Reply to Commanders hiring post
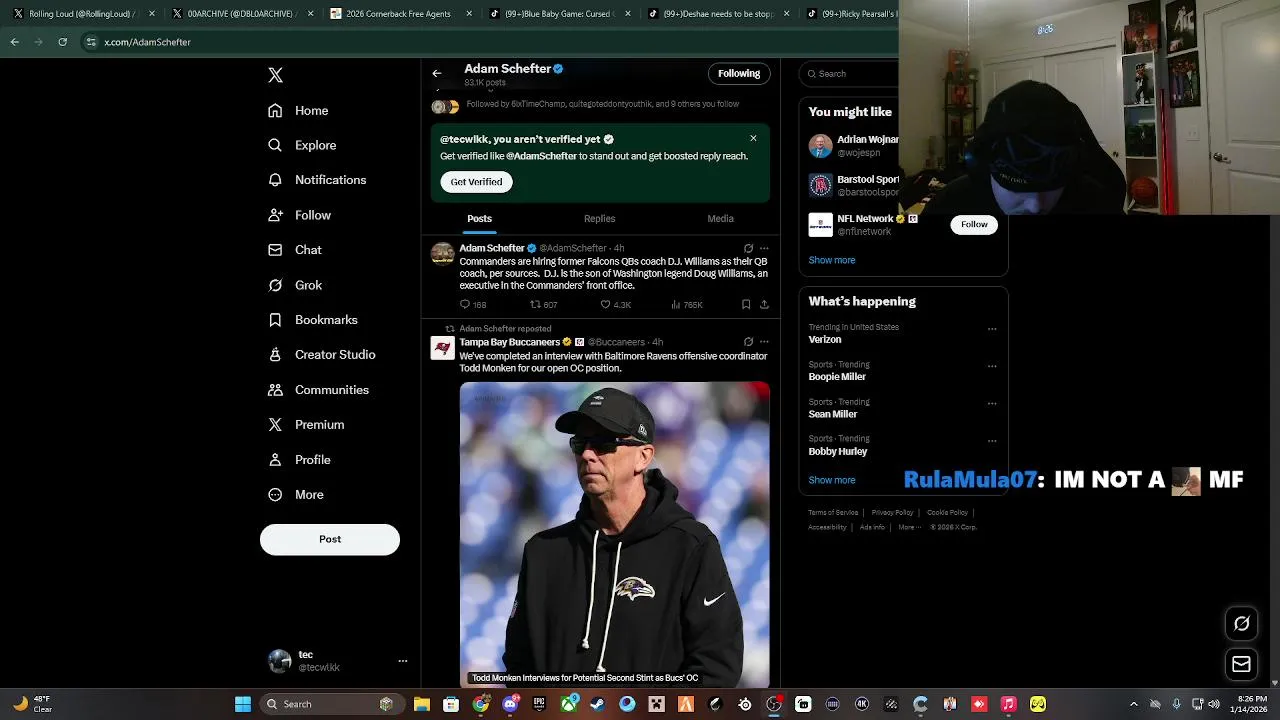The image size is (1280, 720). coord(472,305)
